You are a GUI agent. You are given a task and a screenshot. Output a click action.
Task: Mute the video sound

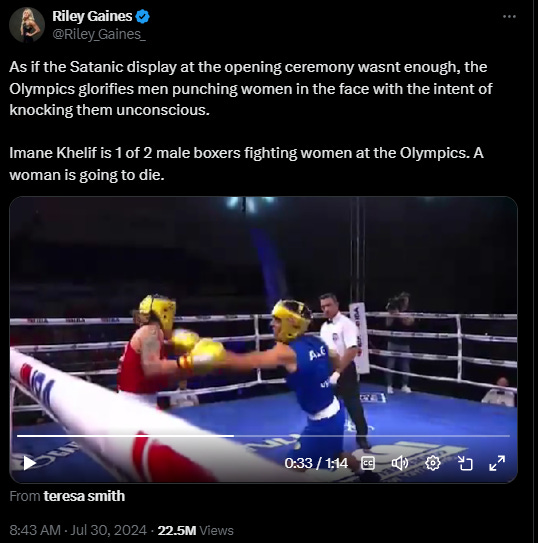tap(400, 463)
